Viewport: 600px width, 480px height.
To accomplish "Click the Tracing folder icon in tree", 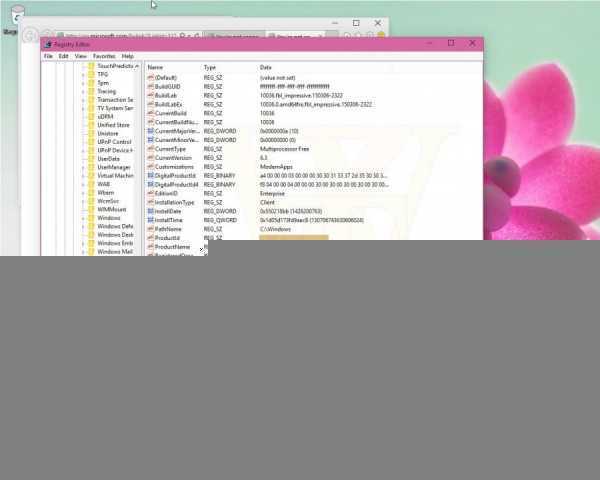I will tap(91, 91).
